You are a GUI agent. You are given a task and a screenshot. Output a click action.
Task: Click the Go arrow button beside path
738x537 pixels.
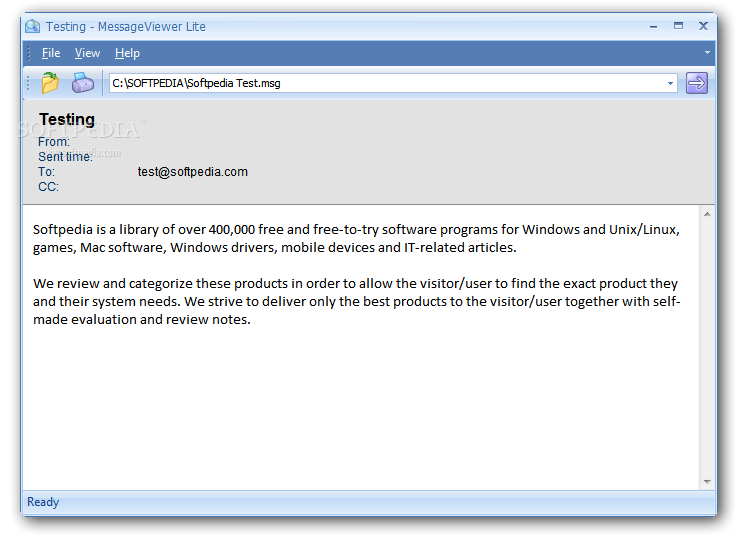697,83
